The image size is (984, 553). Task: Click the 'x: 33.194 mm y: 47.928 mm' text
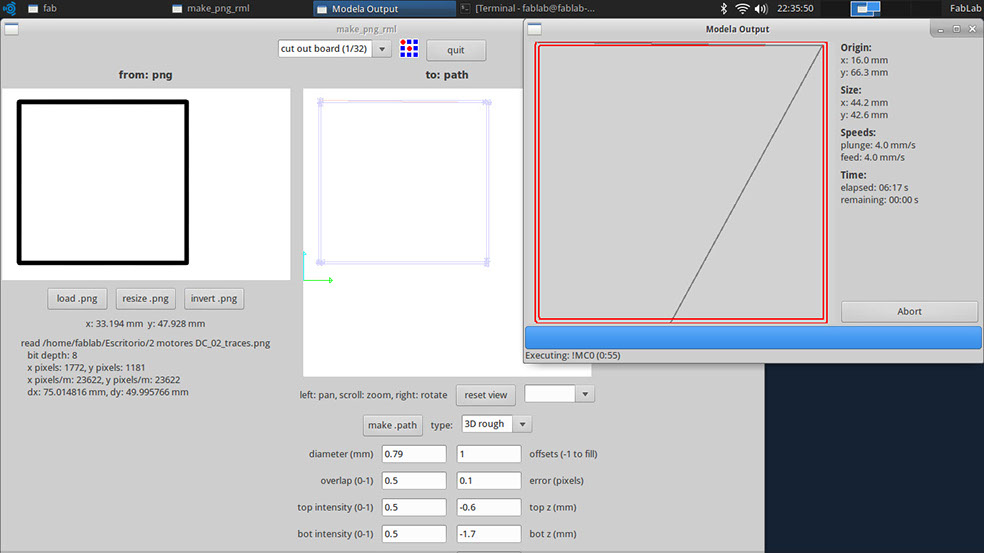pos(146,324)
